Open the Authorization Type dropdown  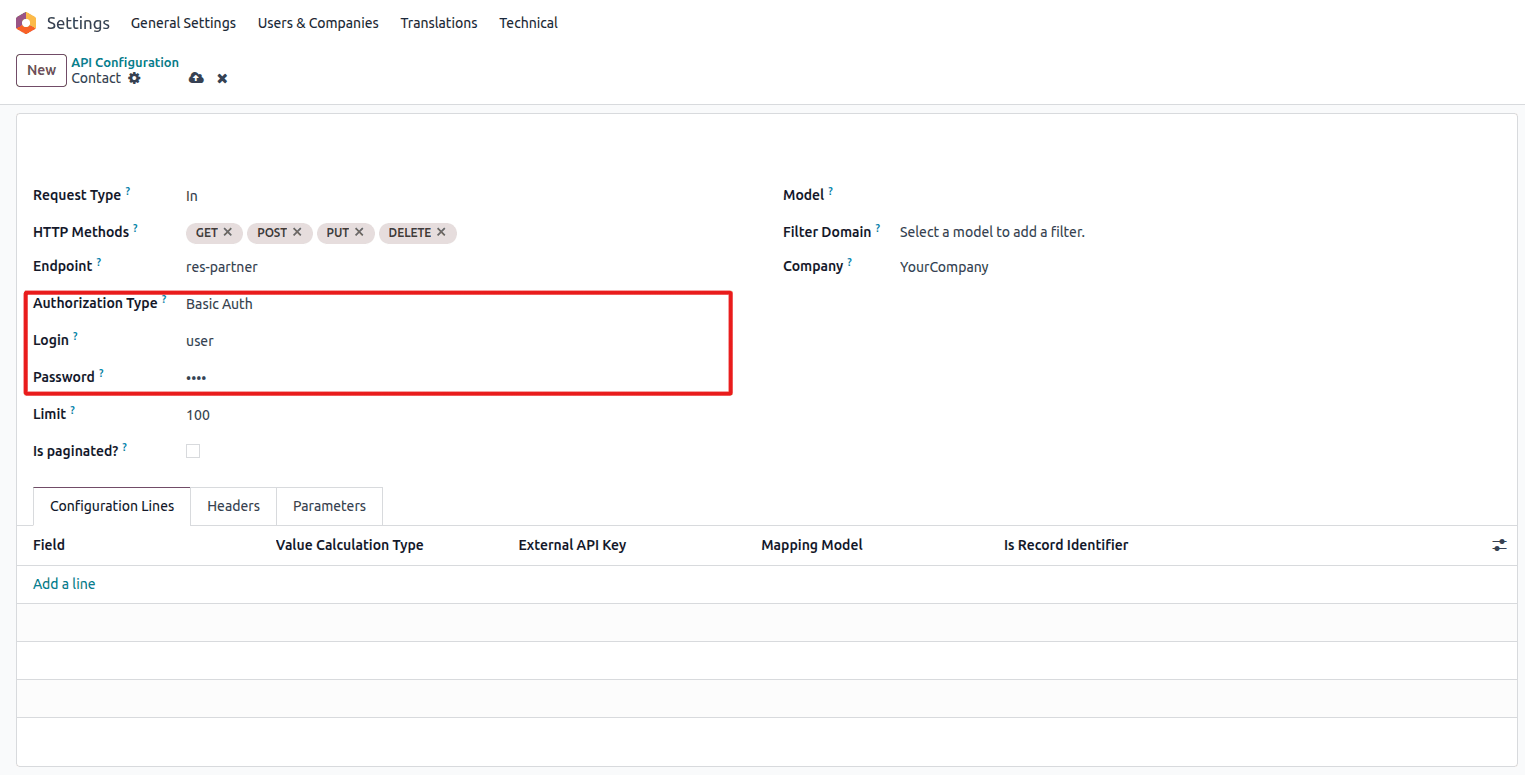click(x=450, y=304)
